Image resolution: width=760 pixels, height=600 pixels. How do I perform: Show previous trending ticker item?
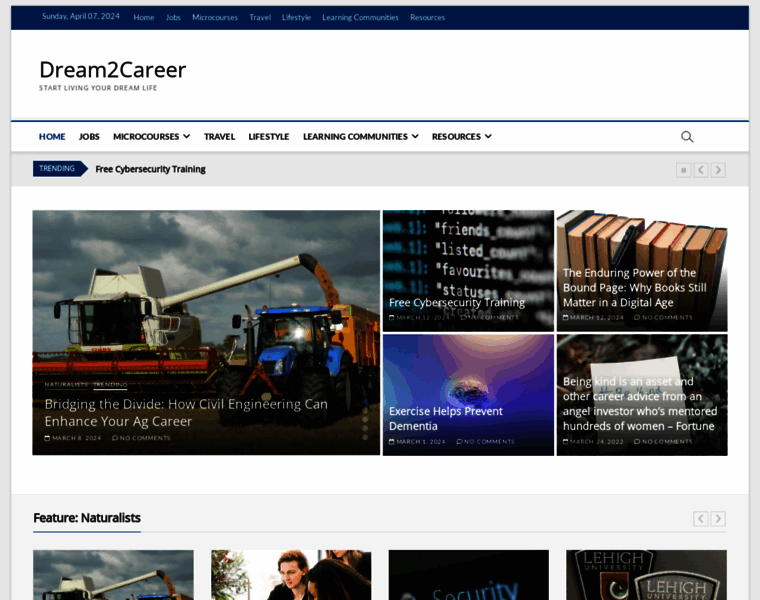pos(701,170)
